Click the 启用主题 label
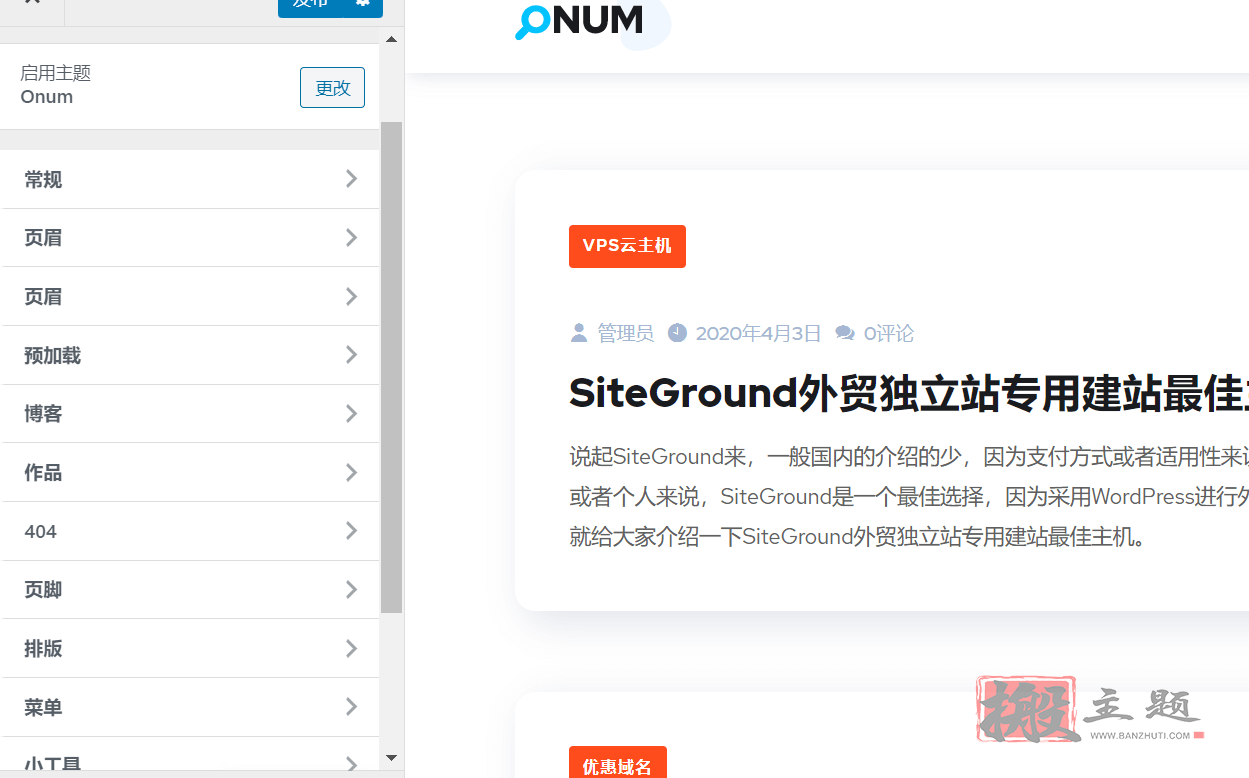This screenshot has width=1249, height=778. point(55,73)
